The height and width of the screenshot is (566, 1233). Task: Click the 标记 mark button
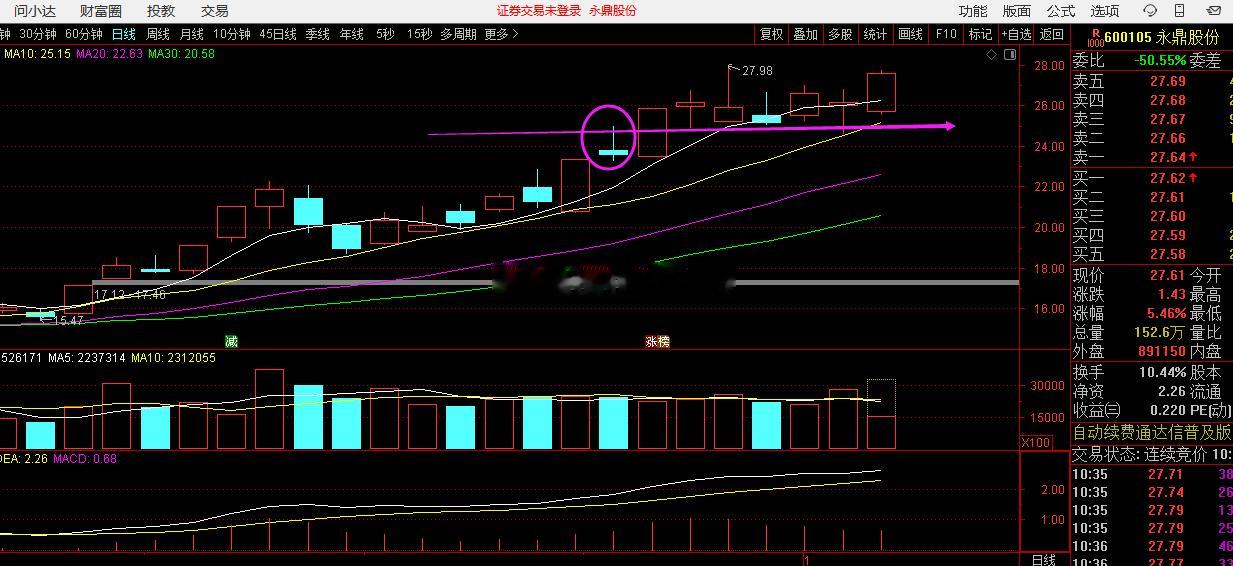(x=980, y=34)
